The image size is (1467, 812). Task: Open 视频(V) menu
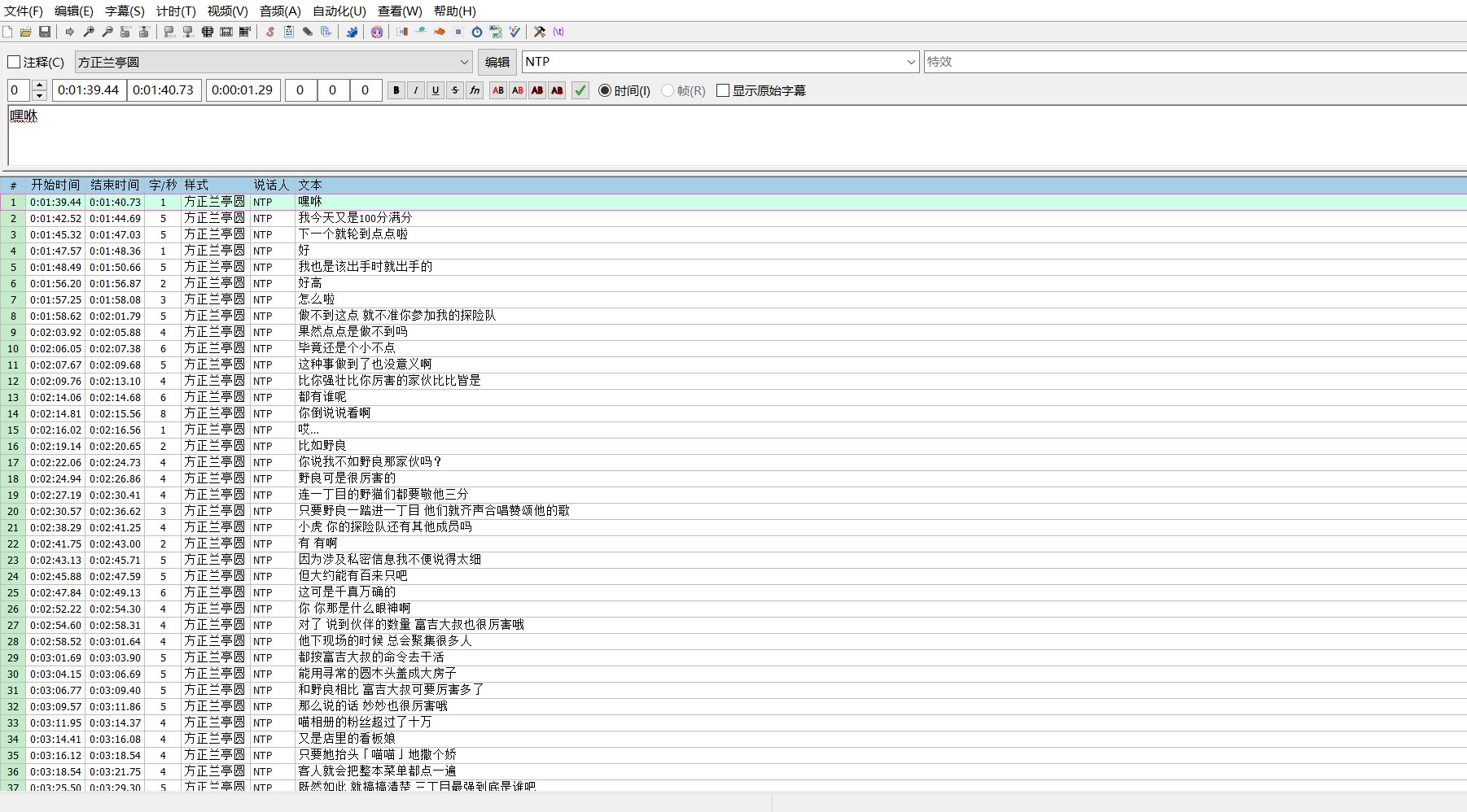click(x=227, y=11)
